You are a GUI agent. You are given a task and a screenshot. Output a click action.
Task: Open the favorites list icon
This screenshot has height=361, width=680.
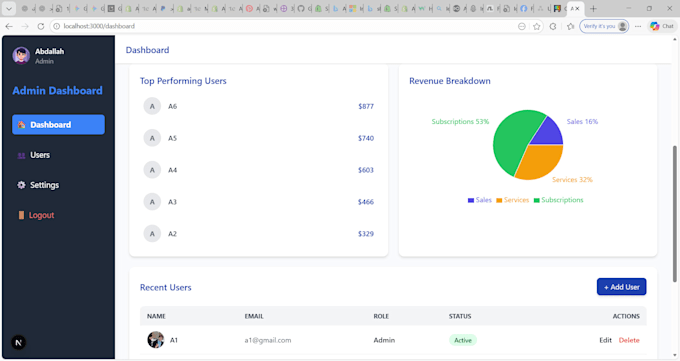pos(570,26)
